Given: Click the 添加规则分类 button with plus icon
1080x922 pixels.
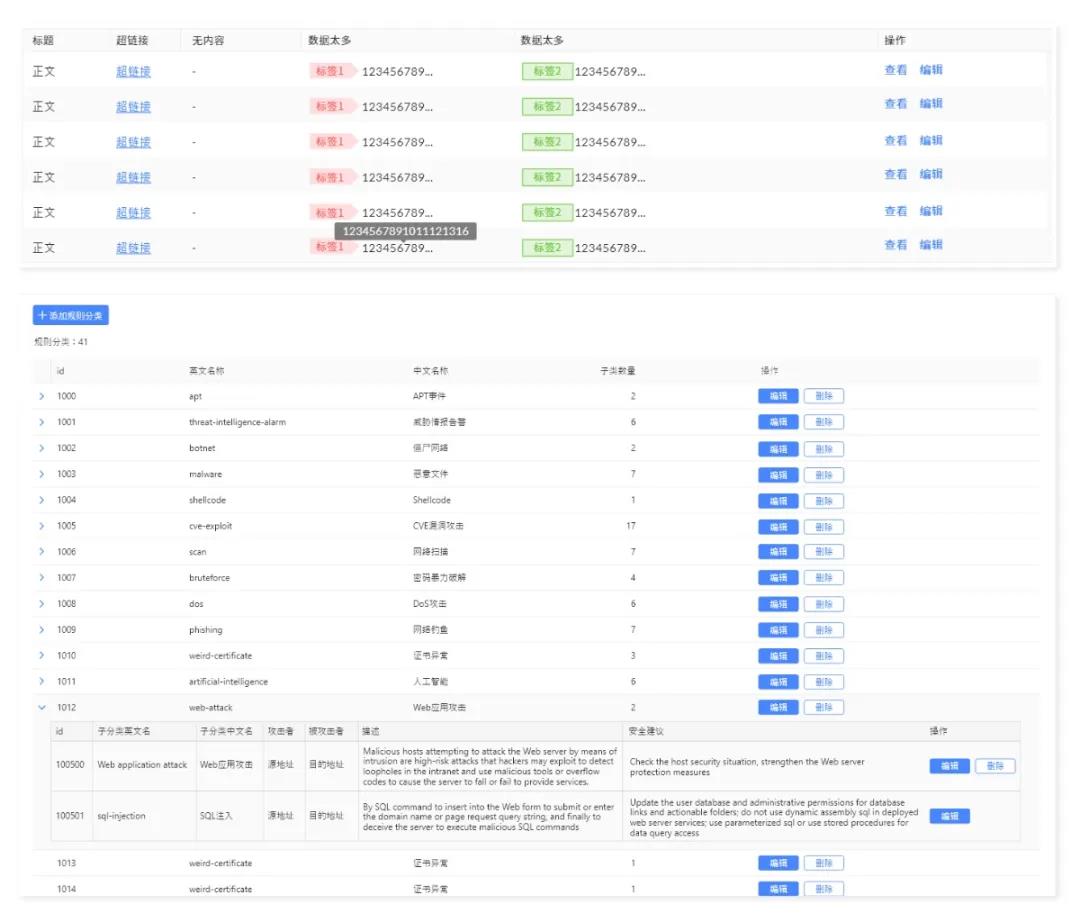Looking at the screenshot, I should (x=70, y=315).
